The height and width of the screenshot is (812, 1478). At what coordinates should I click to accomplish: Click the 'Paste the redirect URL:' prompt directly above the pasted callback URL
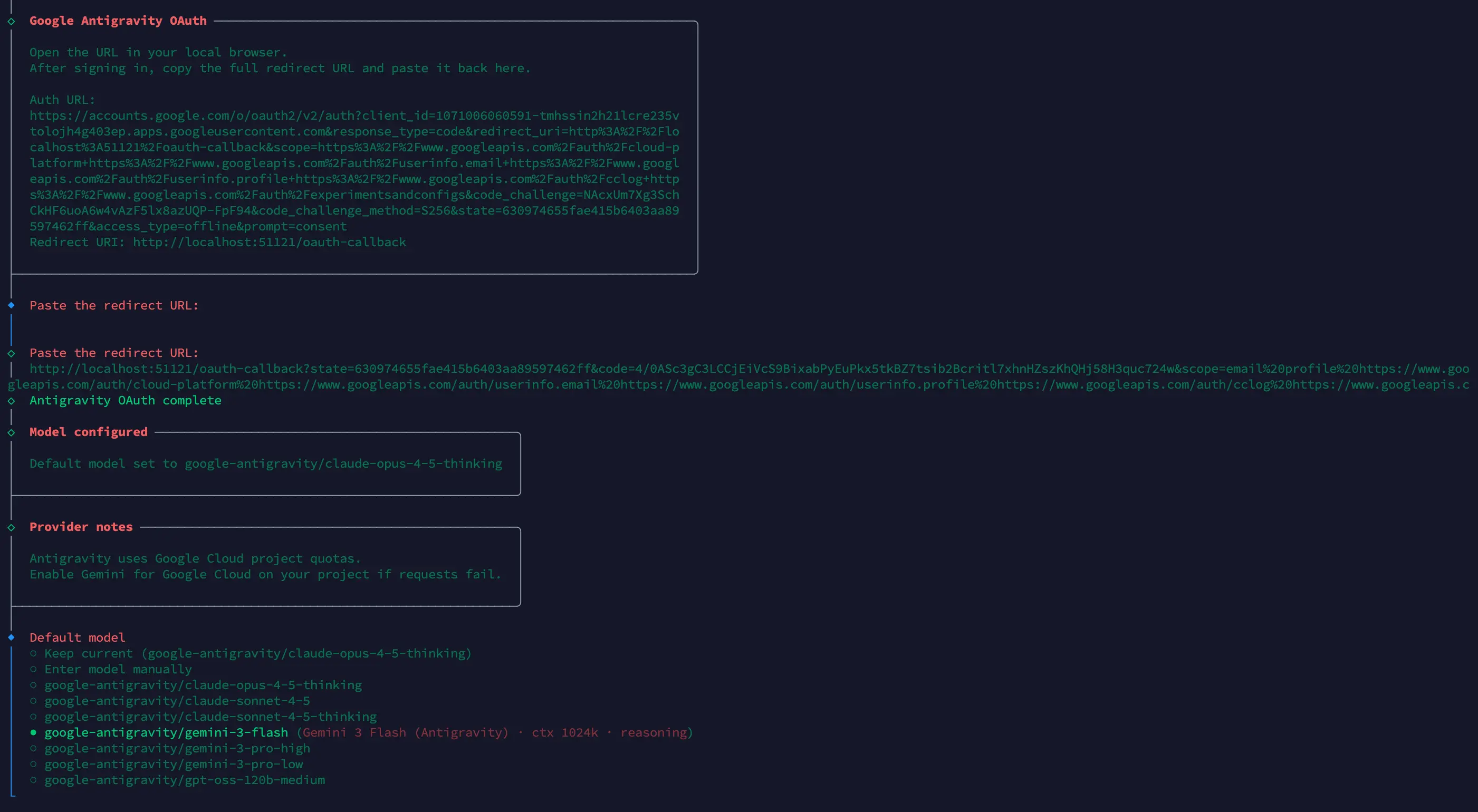click(x=114, y=353)
